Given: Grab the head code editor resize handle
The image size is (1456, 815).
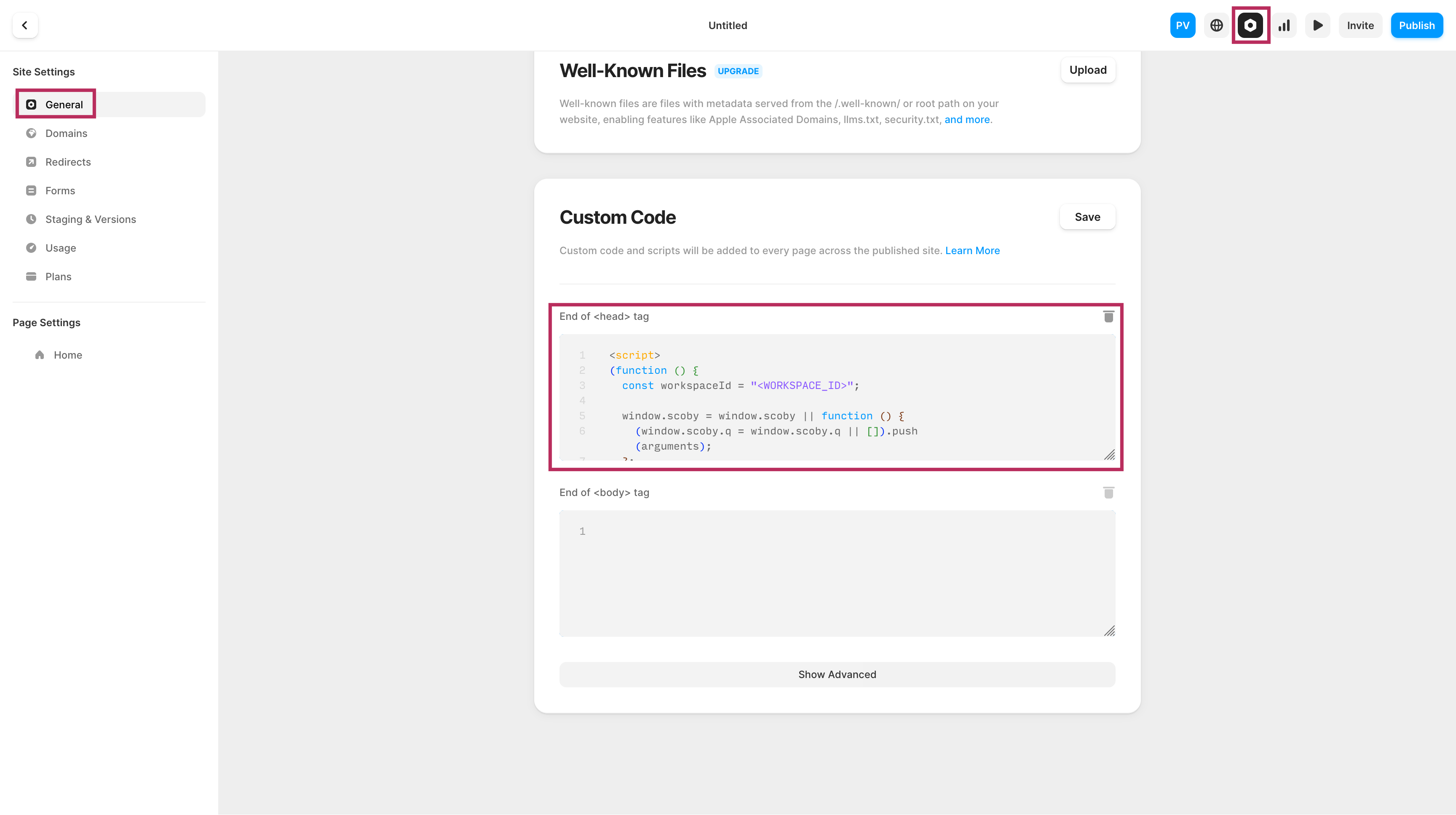Looking at the screenshot, I should click(x=1110, y=455).
